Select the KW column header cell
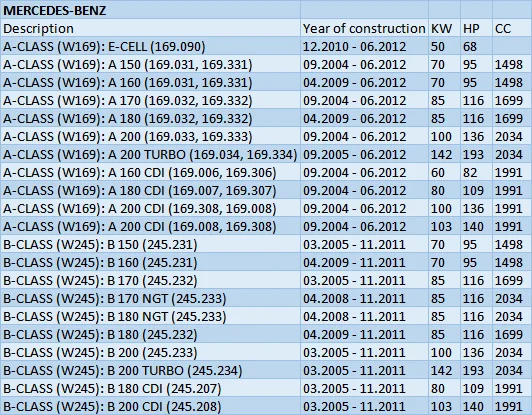 [444, 28]
